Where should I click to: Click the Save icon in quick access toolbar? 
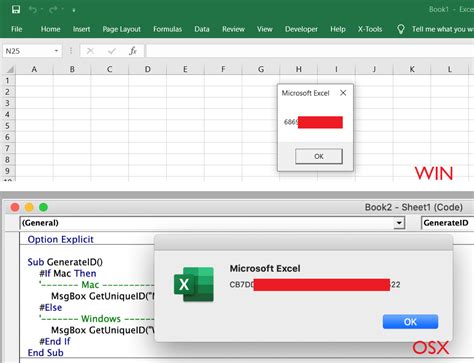point(16,10)
